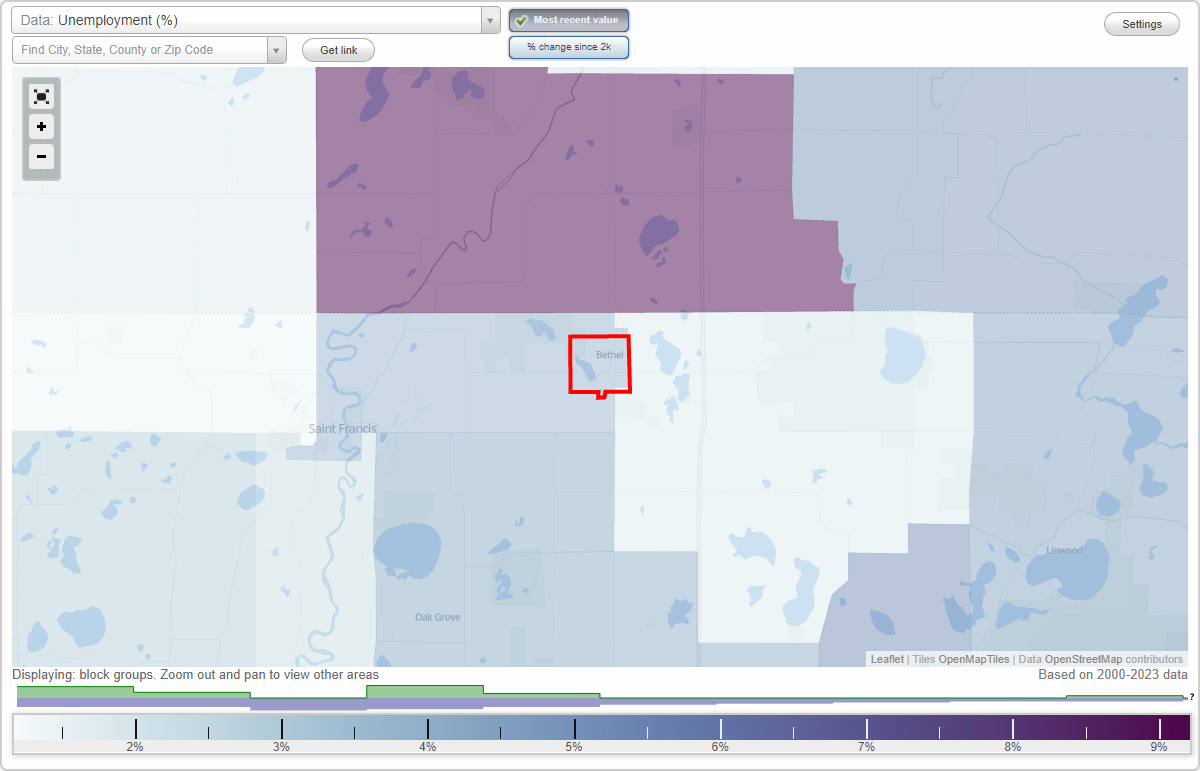Switch to % change since 2k view
Screen dimensions: 1200x771
pyautogui.click(x=569, y=46)
